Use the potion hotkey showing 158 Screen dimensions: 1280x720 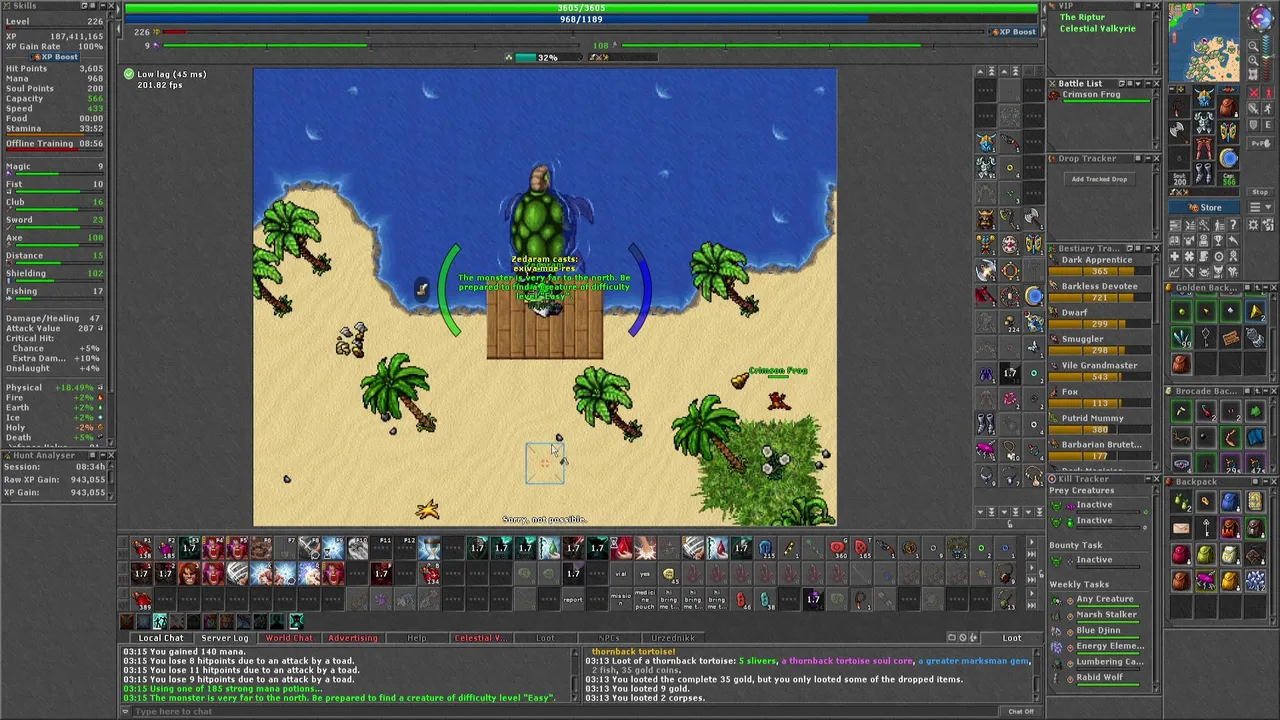tap(142, 547)
